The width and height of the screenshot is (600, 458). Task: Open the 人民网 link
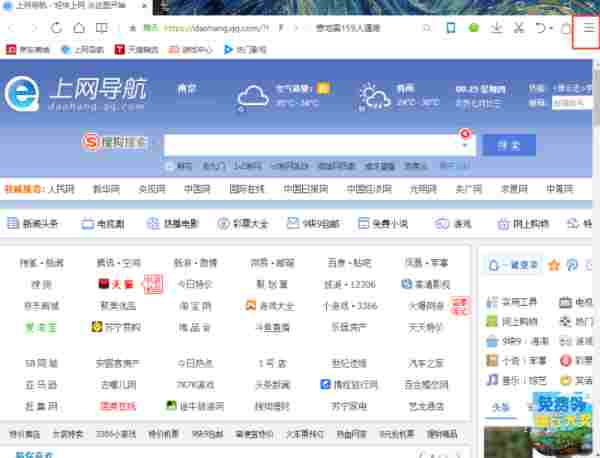click(61, 189)
